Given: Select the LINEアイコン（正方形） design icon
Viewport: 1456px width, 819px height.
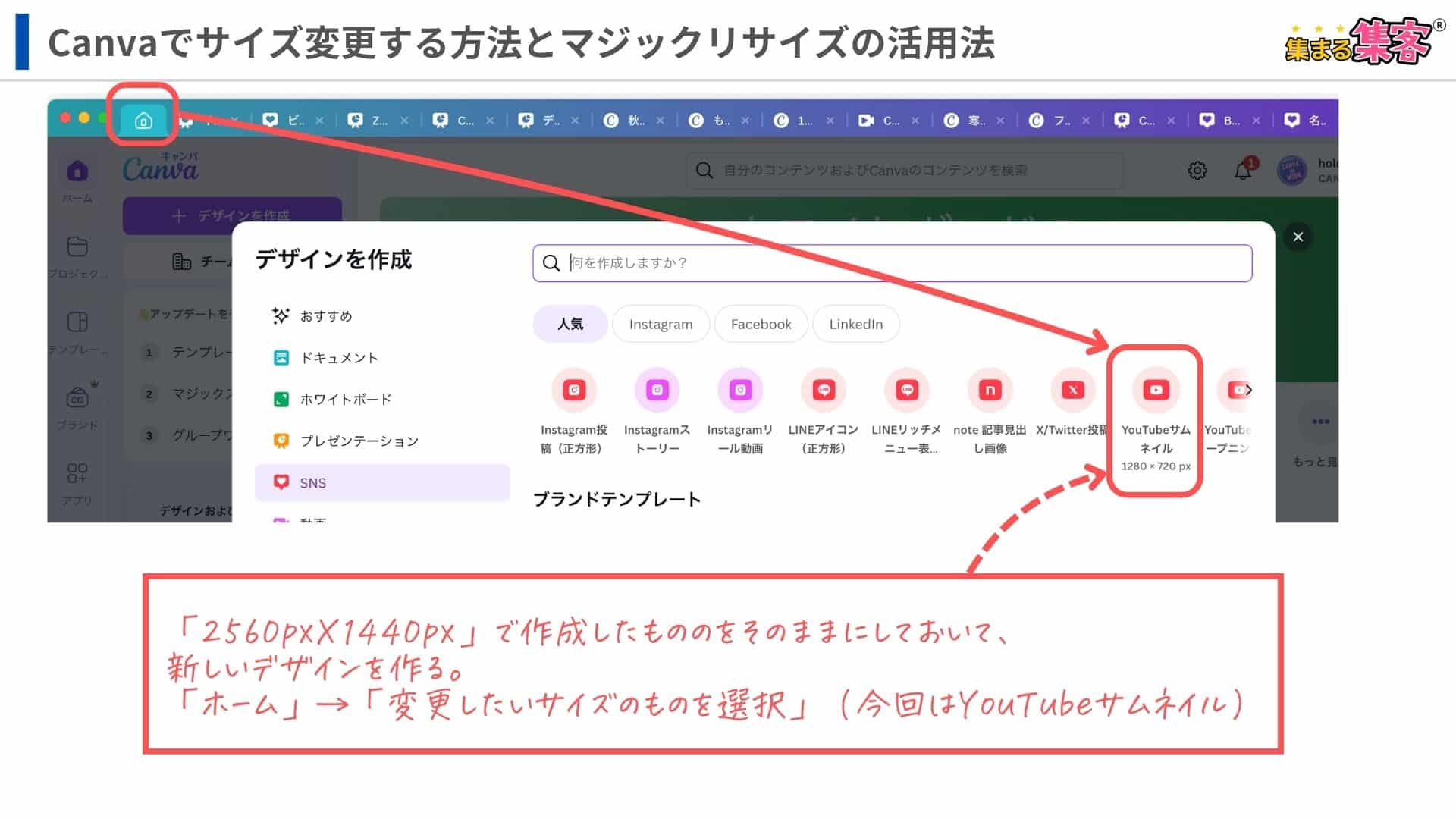Looking at the screenshot, I should pos(824,390).
